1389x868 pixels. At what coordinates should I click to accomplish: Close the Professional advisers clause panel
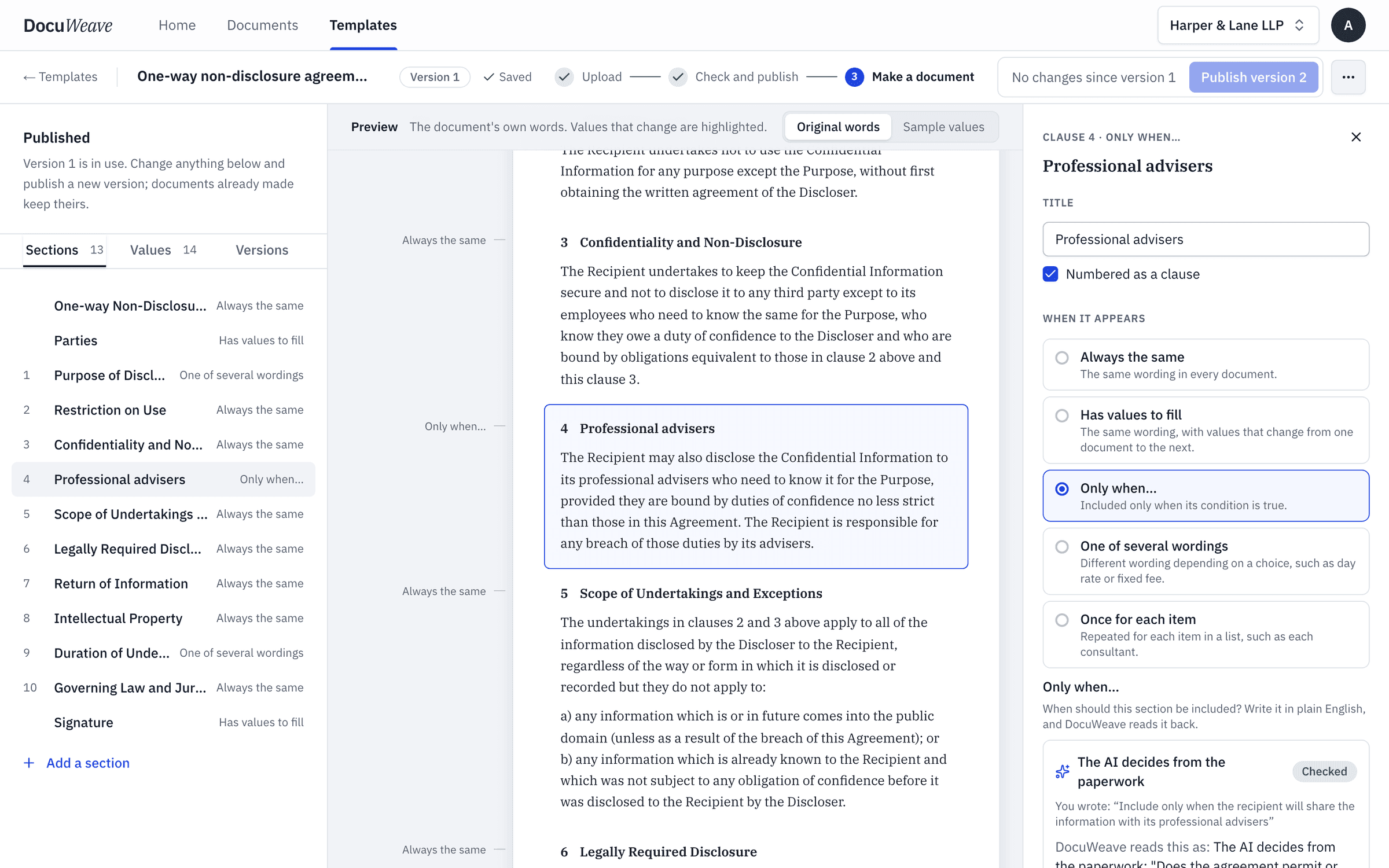[1355, 137]
